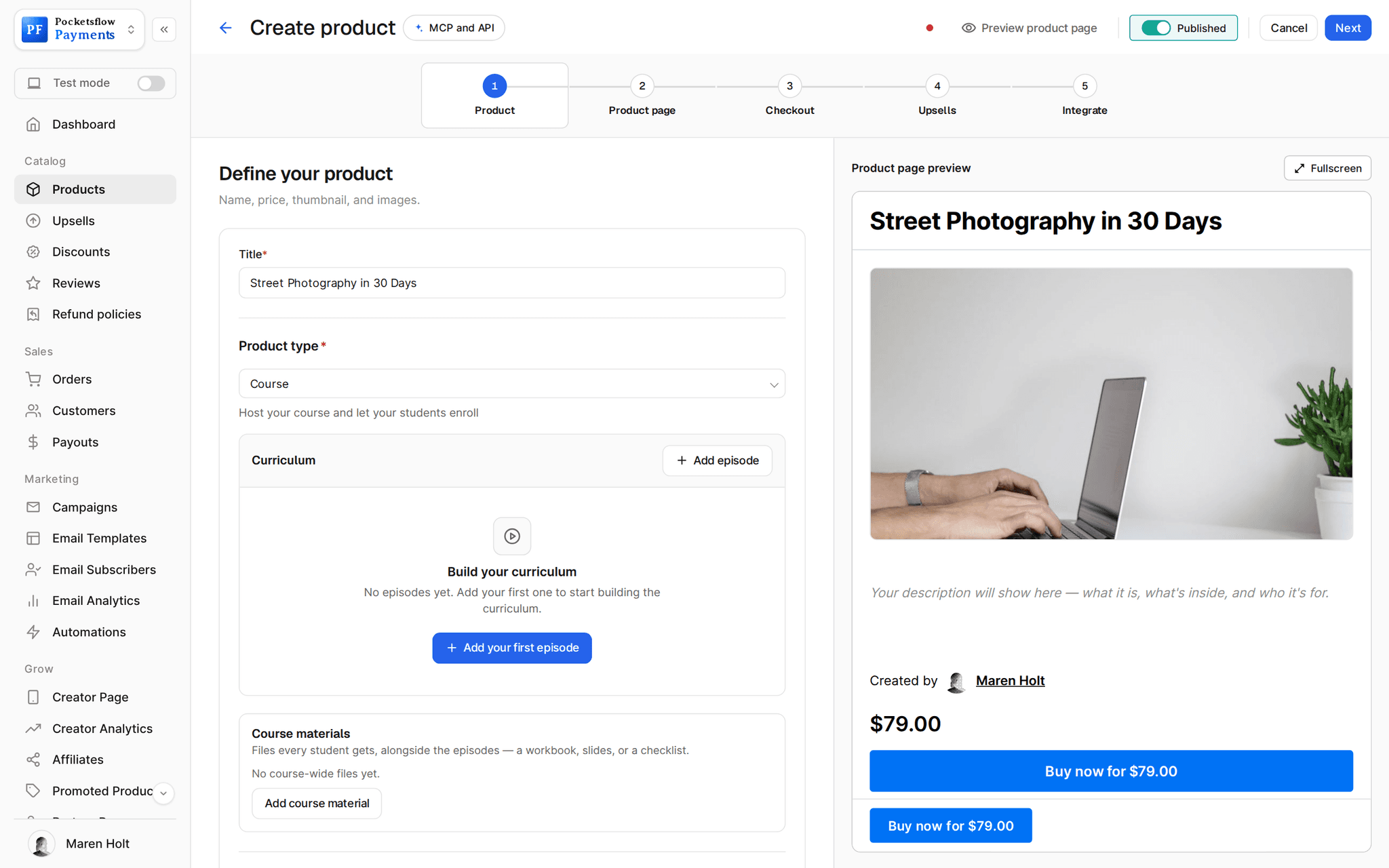Open Automations with the lightning icon
This screenshot has width=1389, height=868.
95,632
